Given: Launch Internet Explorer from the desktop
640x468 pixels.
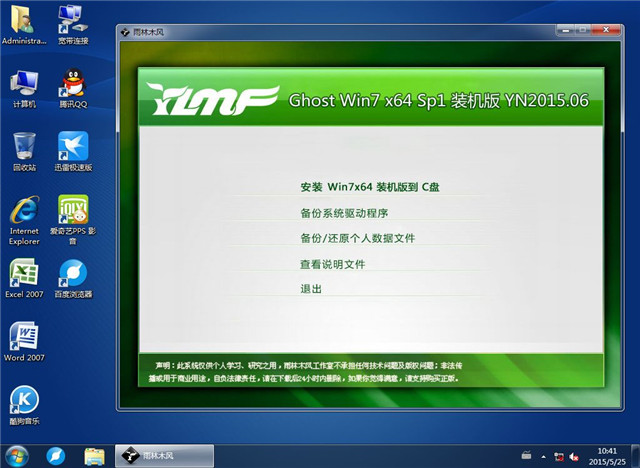Looking at the screenshot, I should point(24,211).
